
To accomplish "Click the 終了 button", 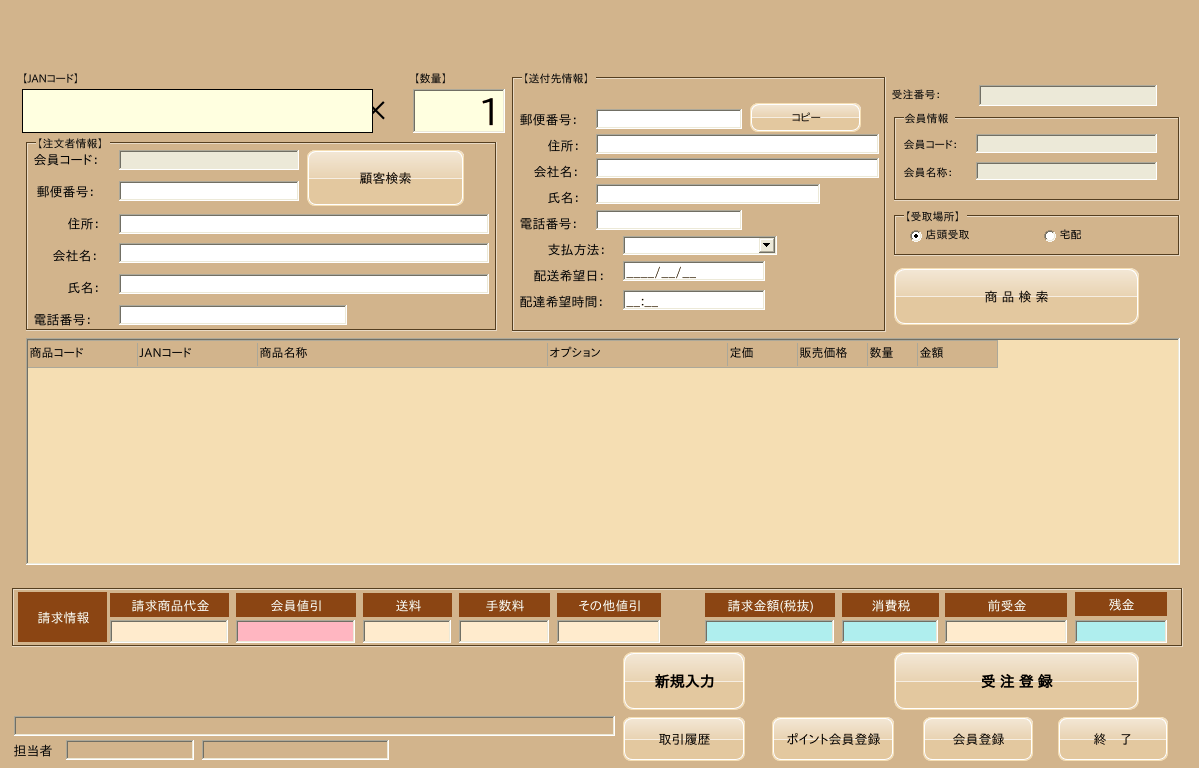I will click(x=1113, y=739).
